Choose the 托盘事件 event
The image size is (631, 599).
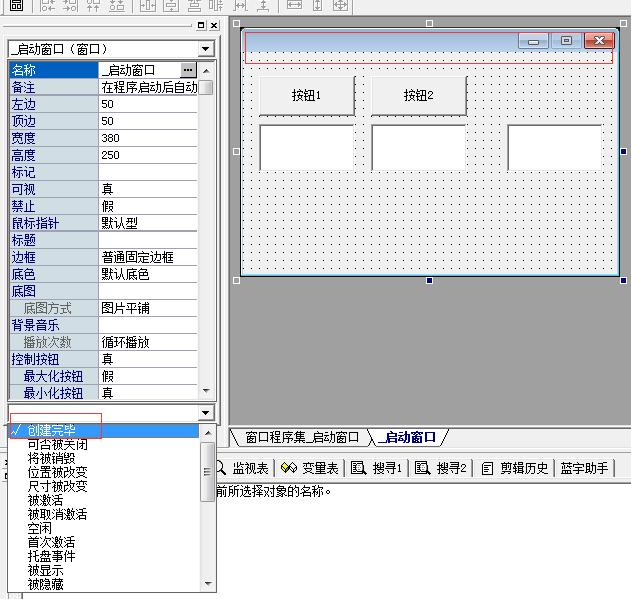pyautogui.click(x=104, y=556)
